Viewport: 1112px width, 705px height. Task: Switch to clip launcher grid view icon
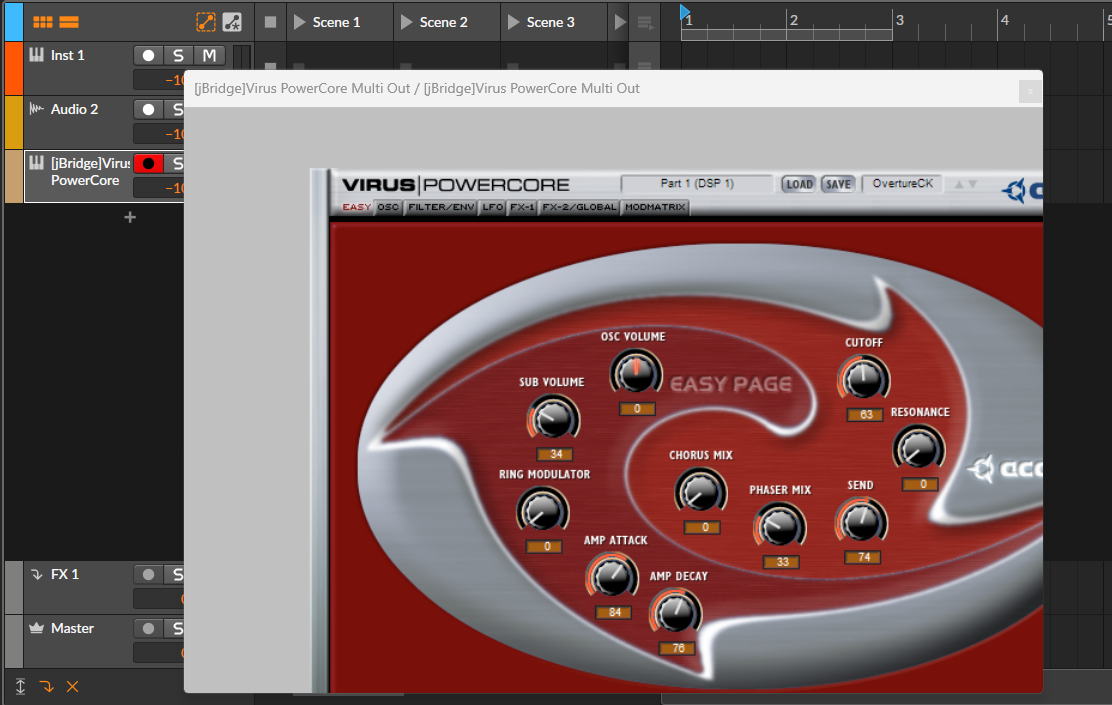coord(43,22)
